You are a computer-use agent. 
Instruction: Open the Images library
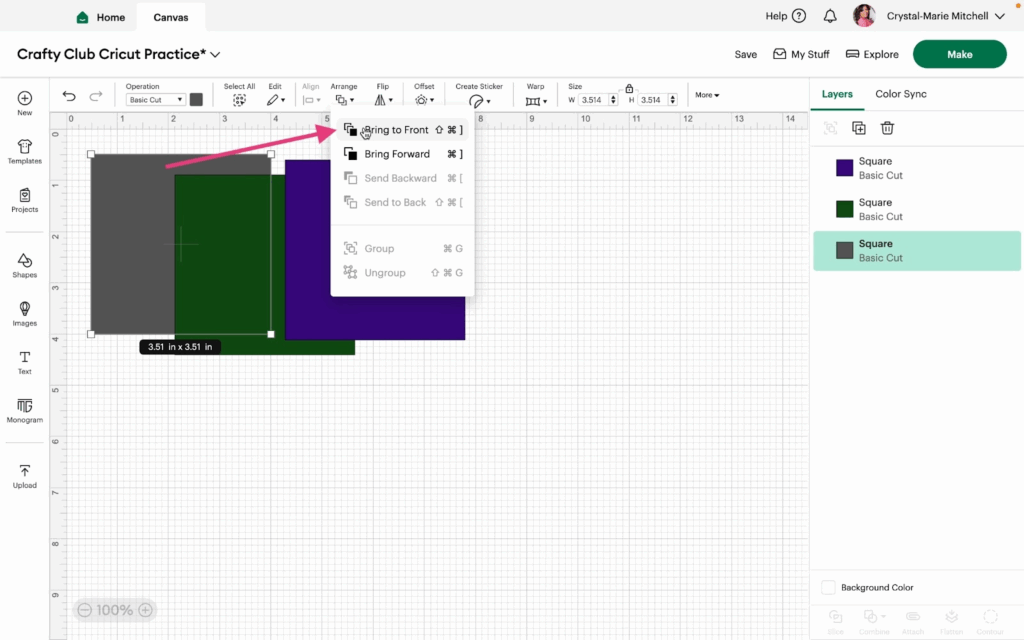pos(25,309)
